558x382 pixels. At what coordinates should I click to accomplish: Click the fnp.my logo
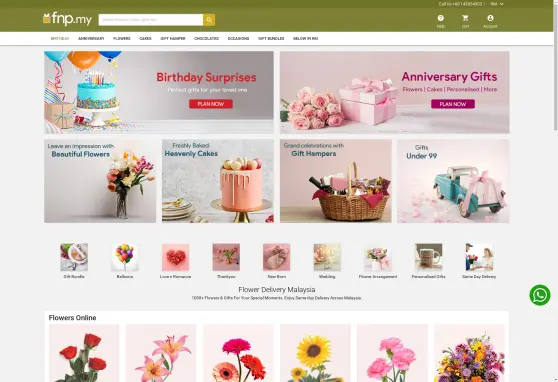(x=67, y=19)
